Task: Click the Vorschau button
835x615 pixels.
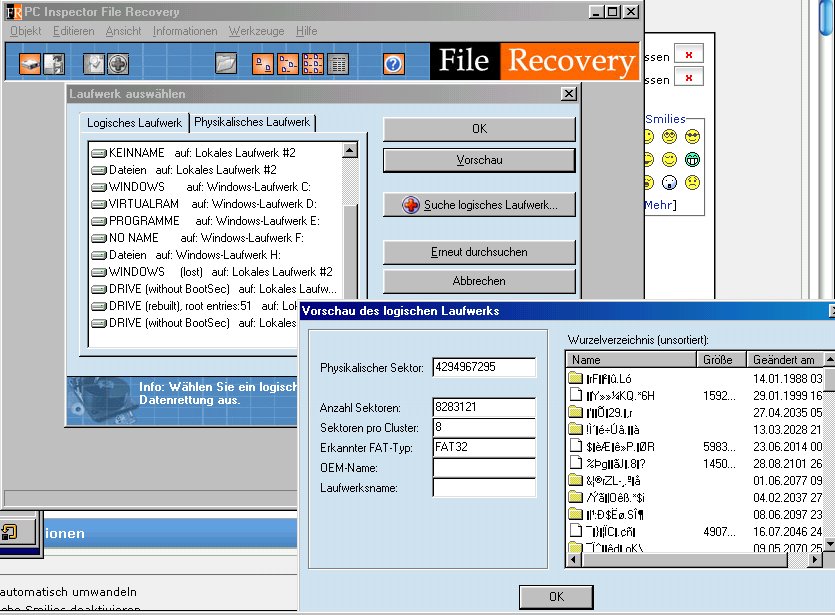Action: pos(479,160)
